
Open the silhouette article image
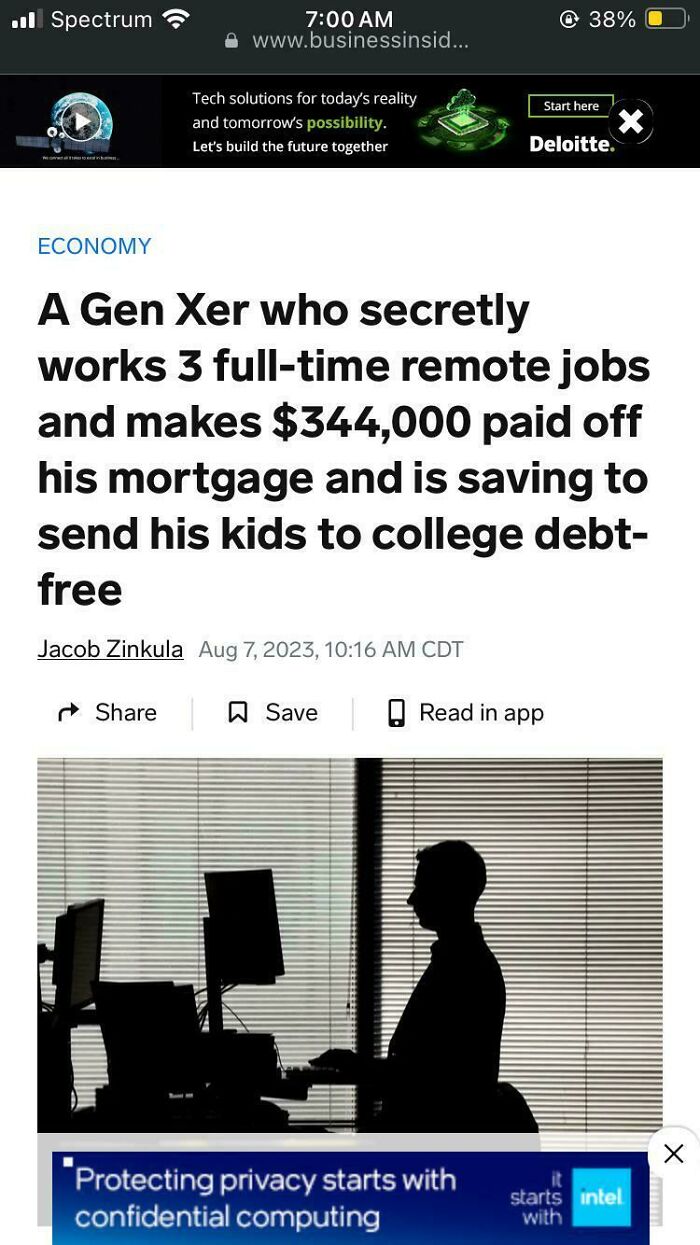tap(350, 945)
